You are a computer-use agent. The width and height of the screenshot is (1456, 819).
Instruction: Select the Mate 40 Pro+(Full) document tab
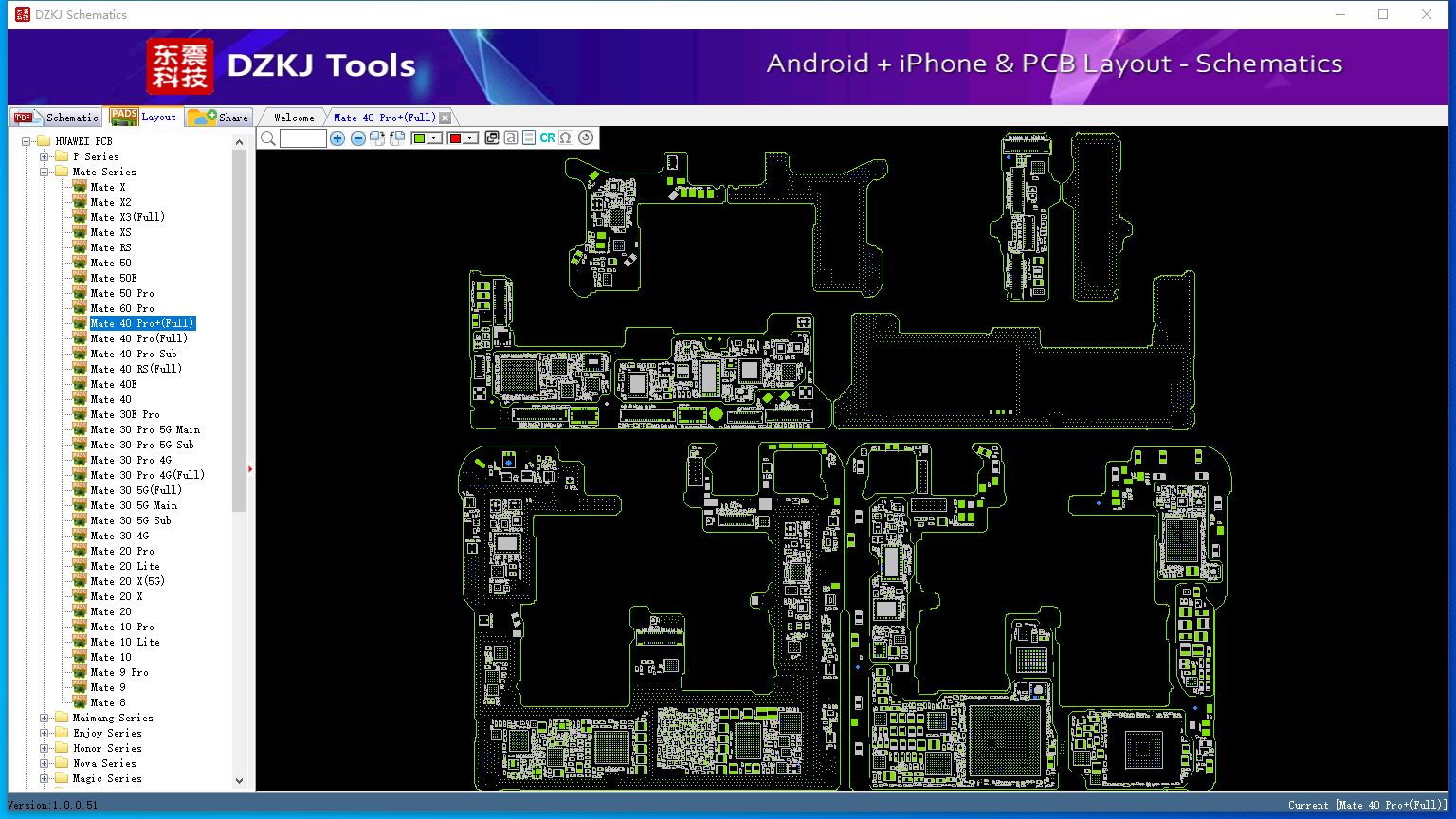coord(385,118)
